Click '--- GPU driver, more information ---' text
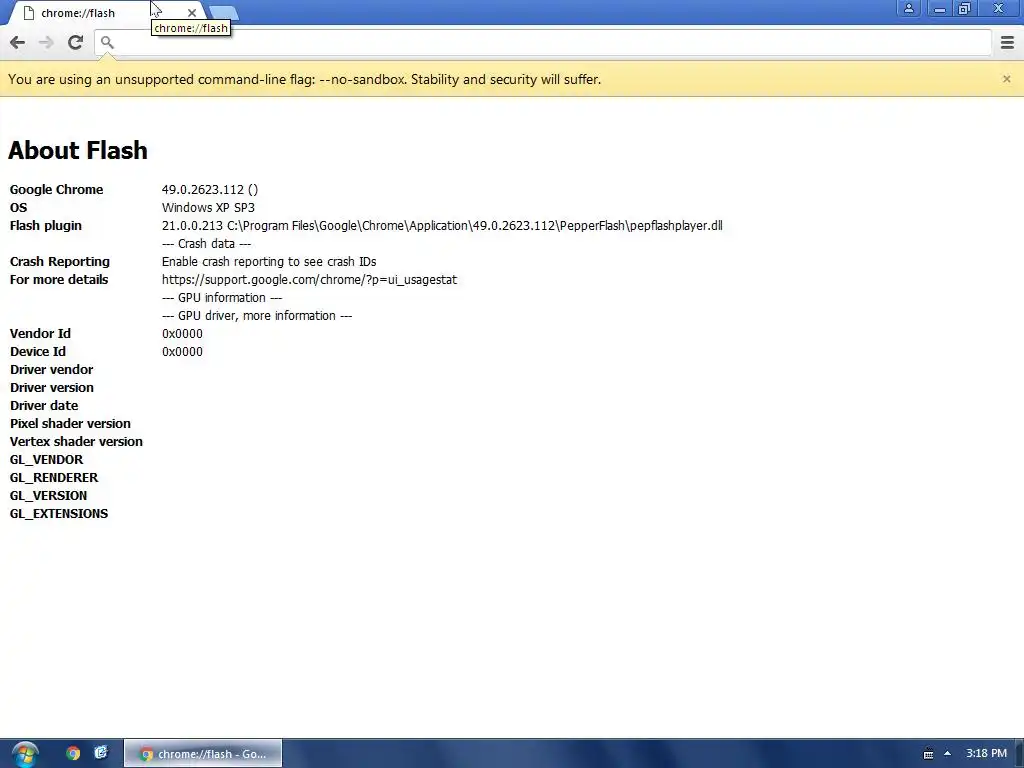The width and height of the screenshot is (1024, 768). point(257,315)
